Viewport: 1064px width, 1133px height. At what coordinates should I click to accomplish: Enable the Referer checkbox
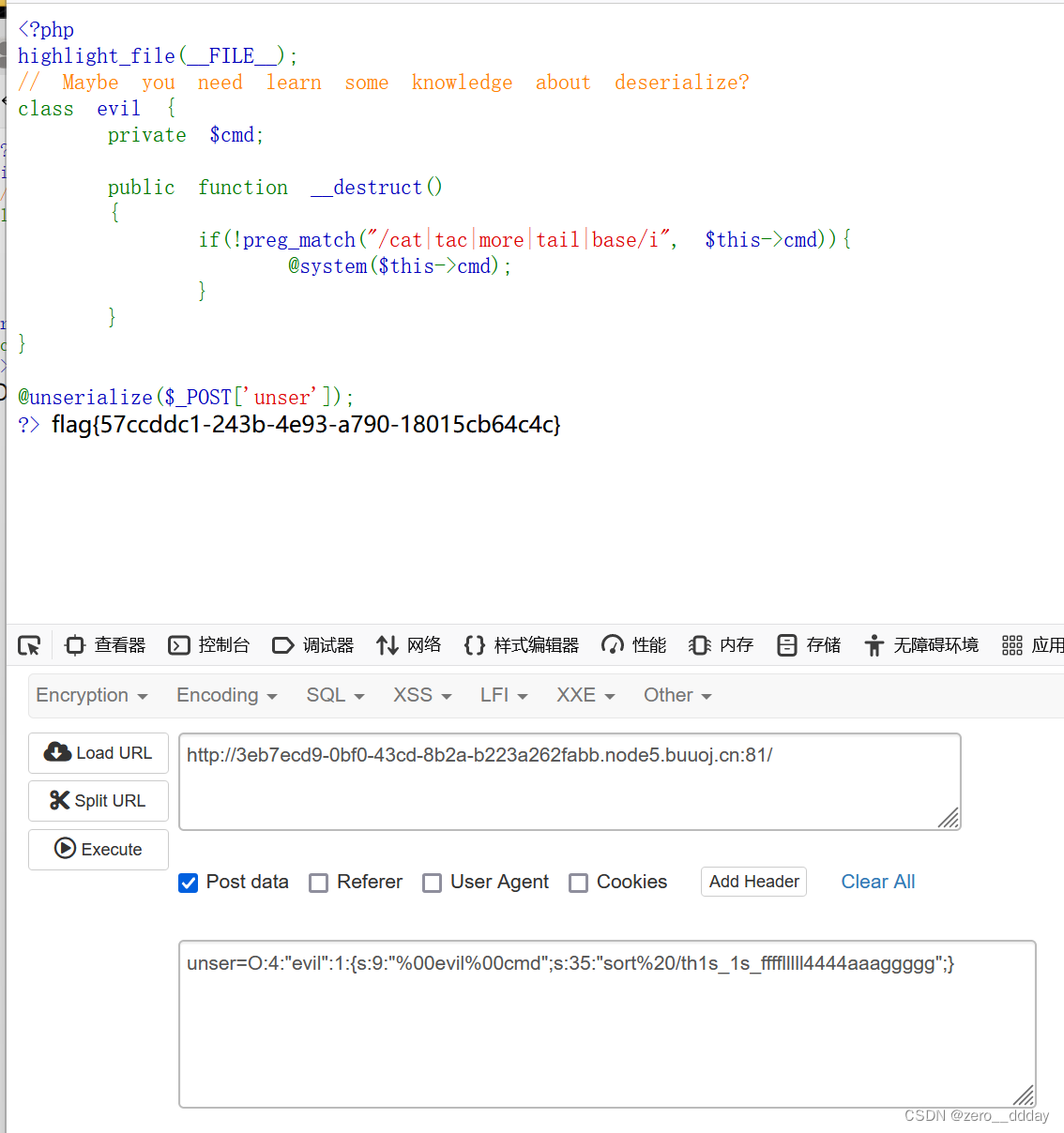point(319,883)
